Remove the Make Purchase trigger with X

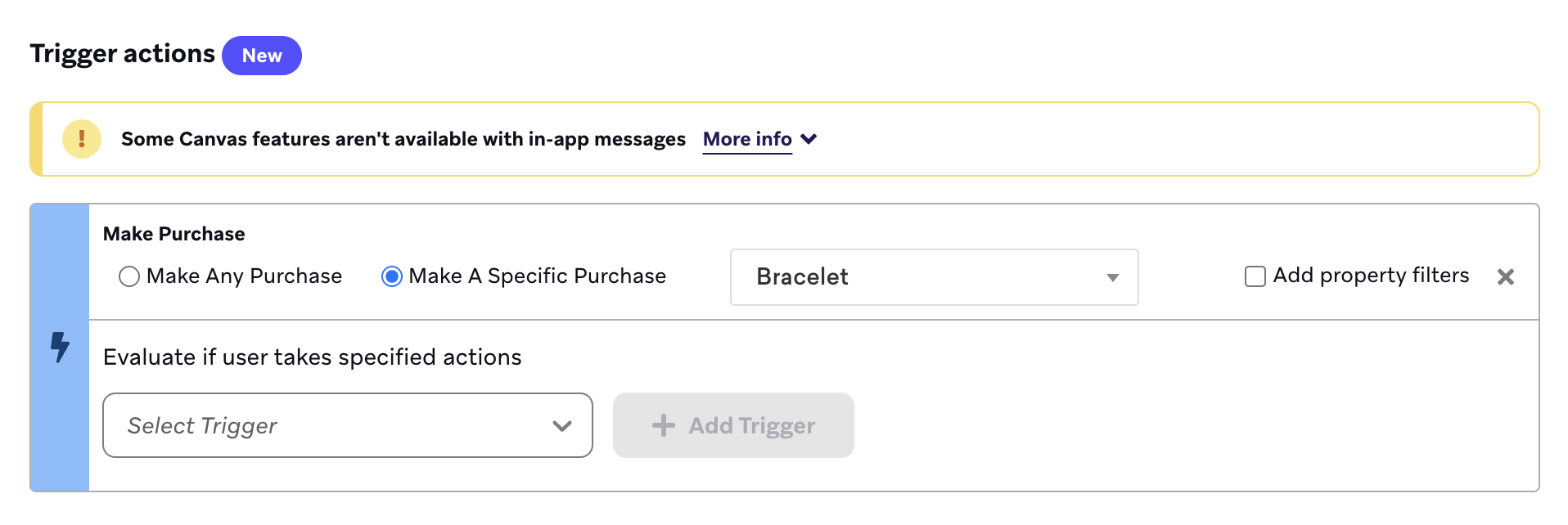point(1505,277)
